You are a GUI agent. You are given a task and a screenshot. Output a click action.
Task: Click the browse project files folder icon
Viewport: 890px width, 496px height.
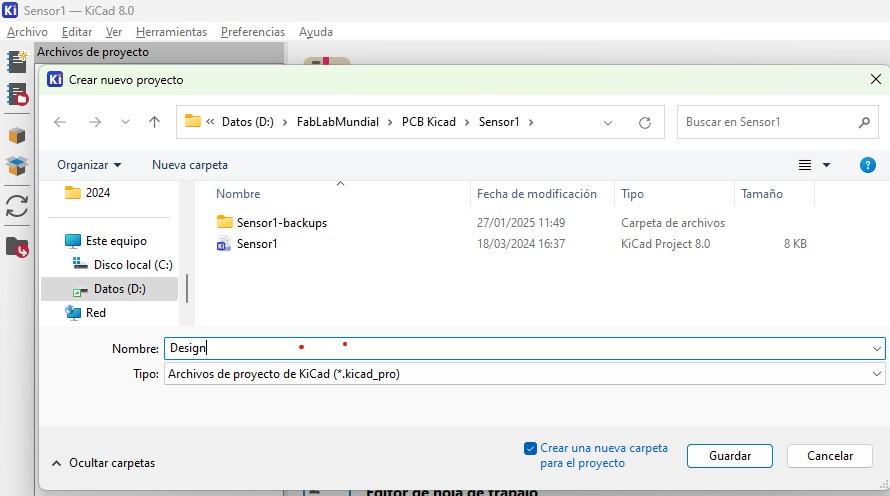tap(16, 247)
